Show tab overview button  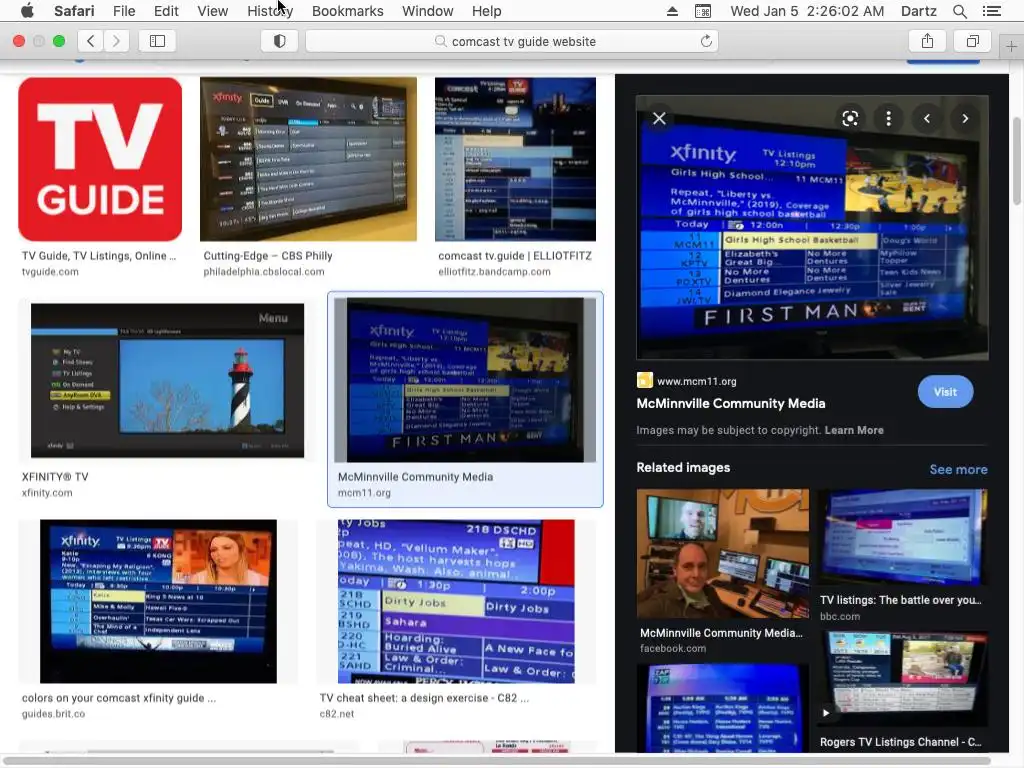tap(972, 41)
